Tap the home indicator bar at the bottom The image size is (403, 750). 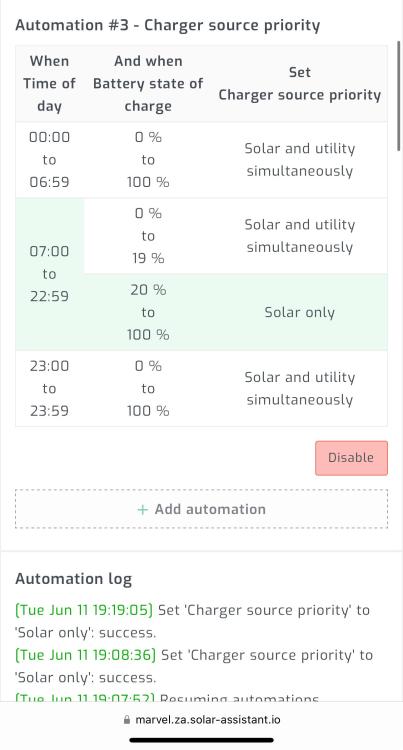202,739
